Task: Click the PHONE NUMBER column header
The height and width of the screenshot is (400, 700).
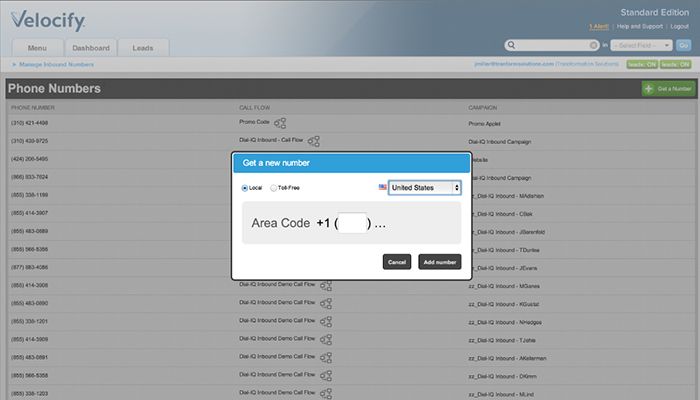Action: [x=33, y=108]
